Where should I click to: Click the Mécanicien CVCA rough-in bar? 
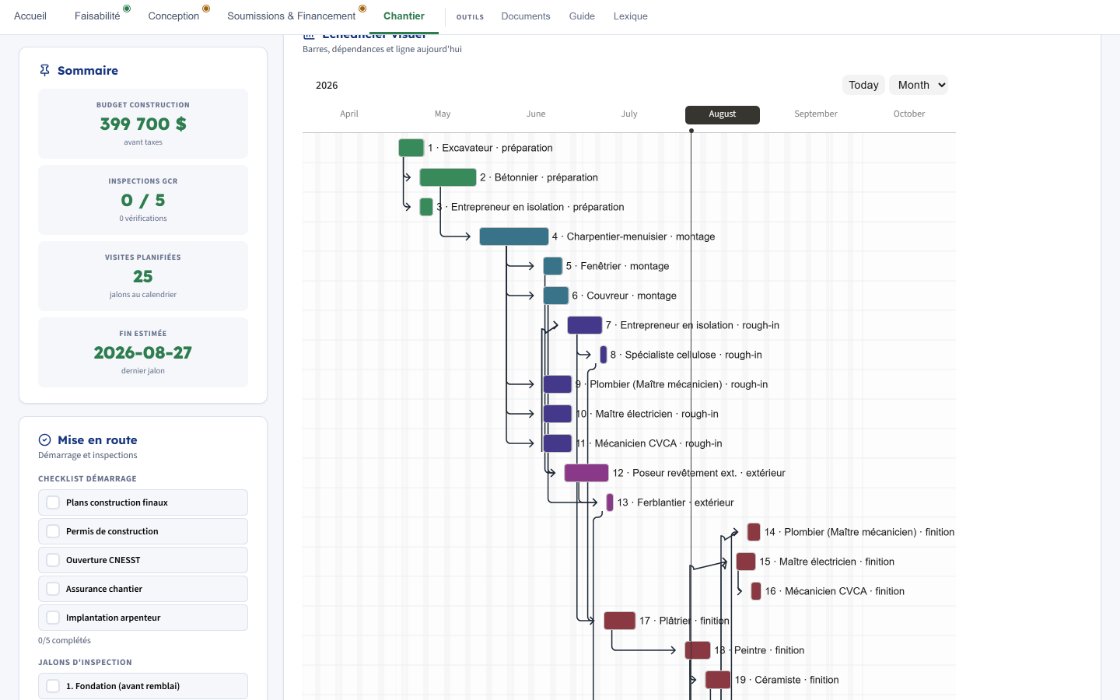pyautogui.click(x=557, y=444)
